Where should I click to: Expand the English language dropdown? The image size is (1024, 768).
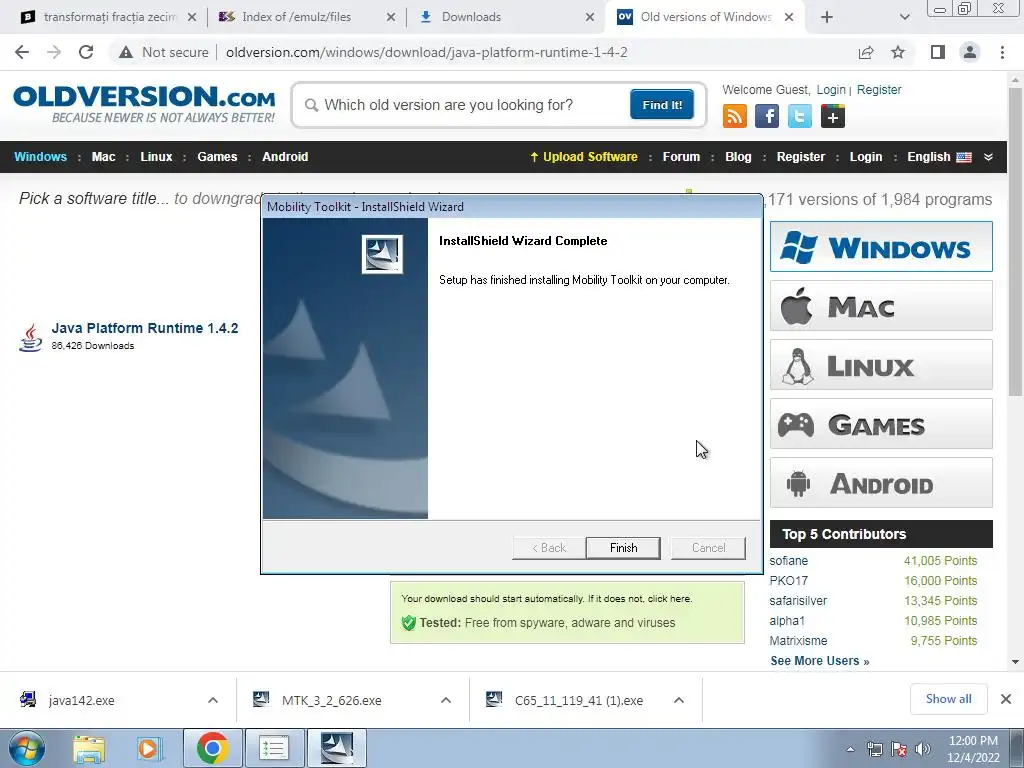939,157
